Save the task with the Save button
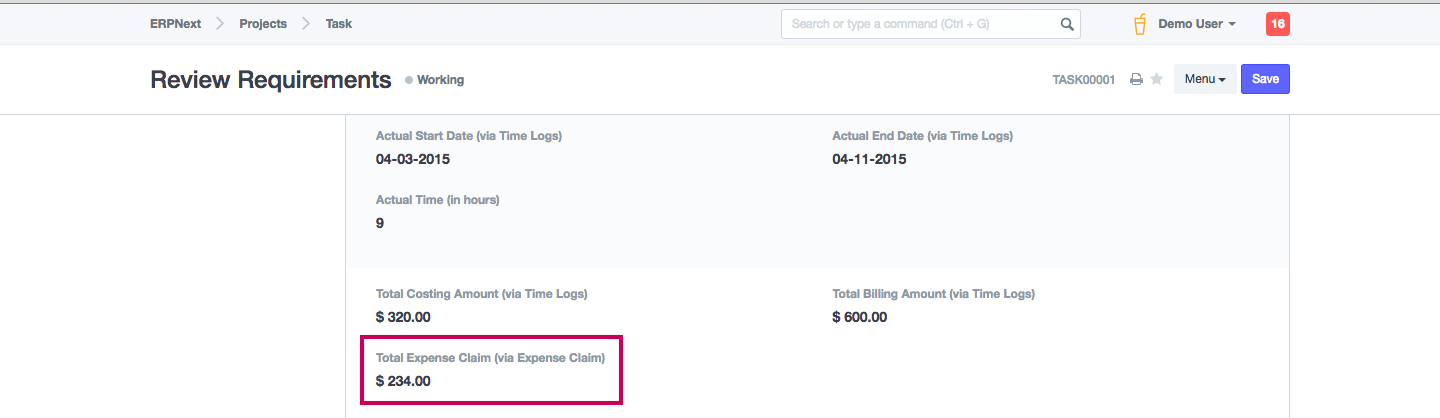The width and height of the screenshot is (1440, 418). (1265, 79)
